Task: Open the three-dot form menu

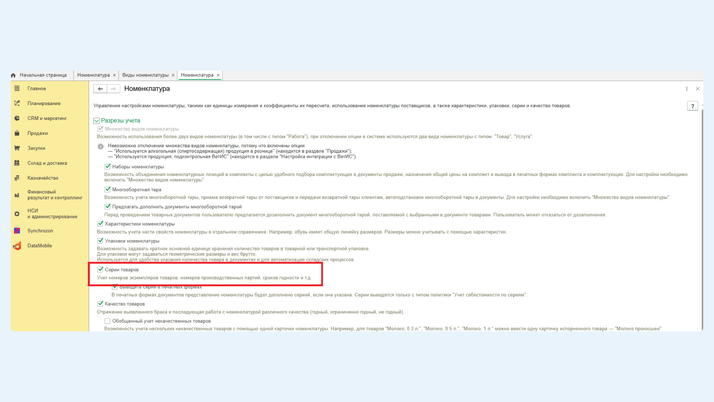Action: [687, 89]
